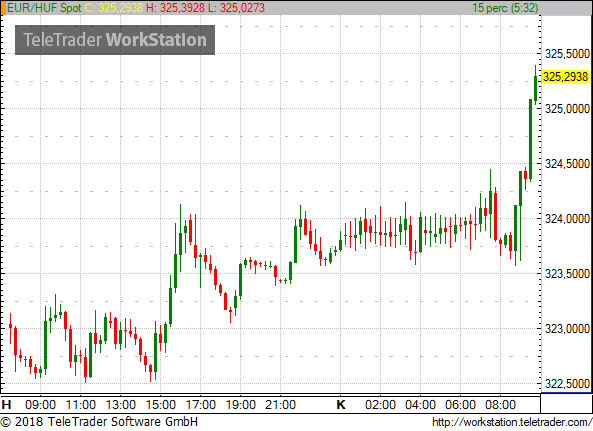
Task: Select the K day marker on axis
Action: pos(341,405)
